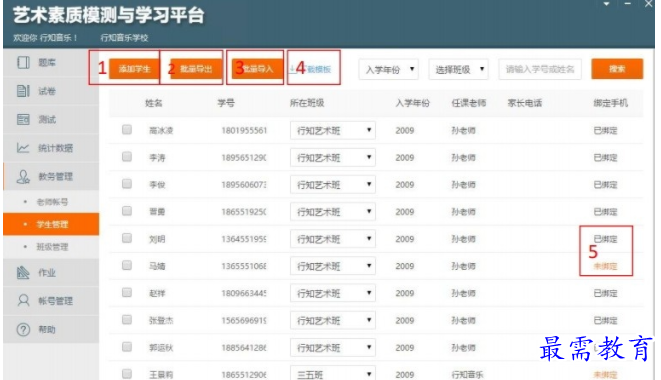Go to 班级管理 submenu item
661x380 pixels.
[52, 247]
